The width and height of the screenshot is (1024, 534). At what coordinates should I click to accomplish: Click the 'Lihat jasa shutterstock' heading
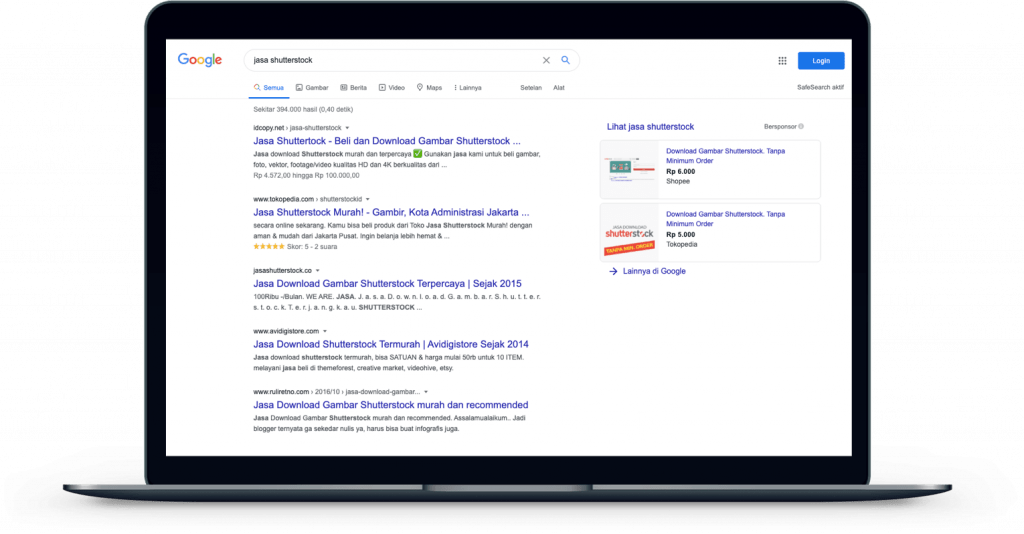[650, 127]
